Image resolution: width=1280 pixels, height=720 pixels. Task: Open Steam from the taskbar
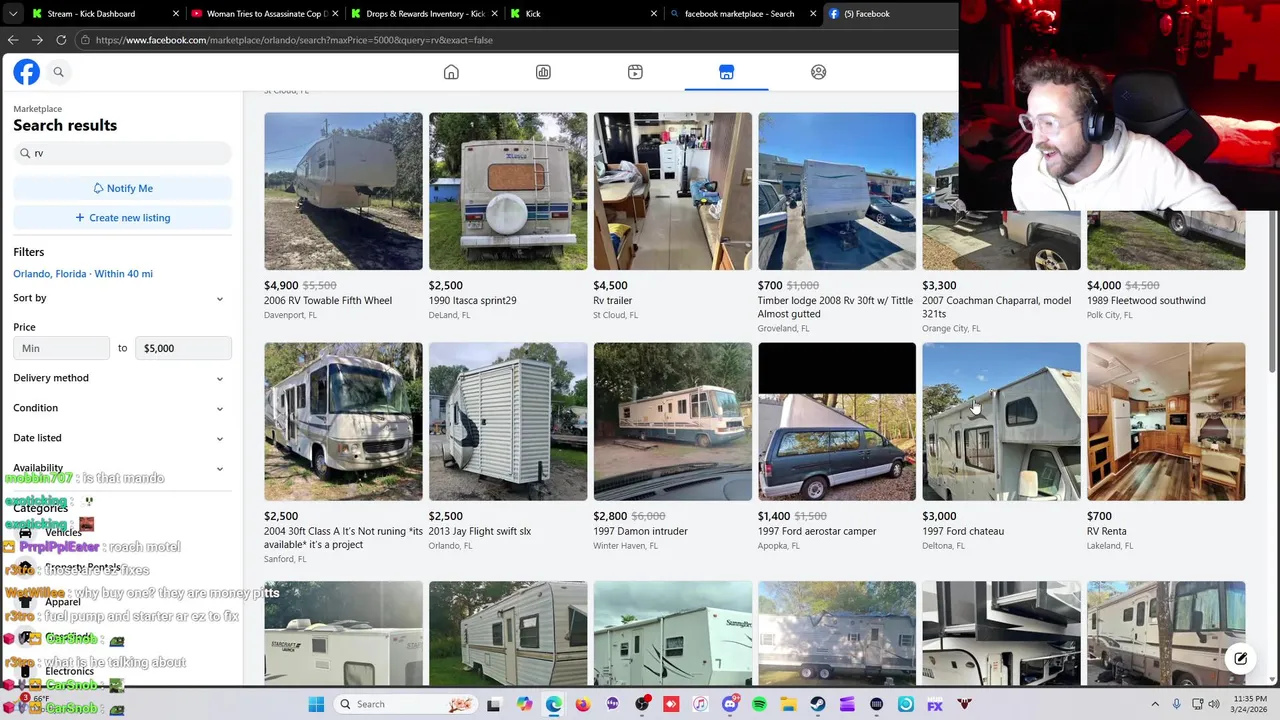(x=818, y=704)
